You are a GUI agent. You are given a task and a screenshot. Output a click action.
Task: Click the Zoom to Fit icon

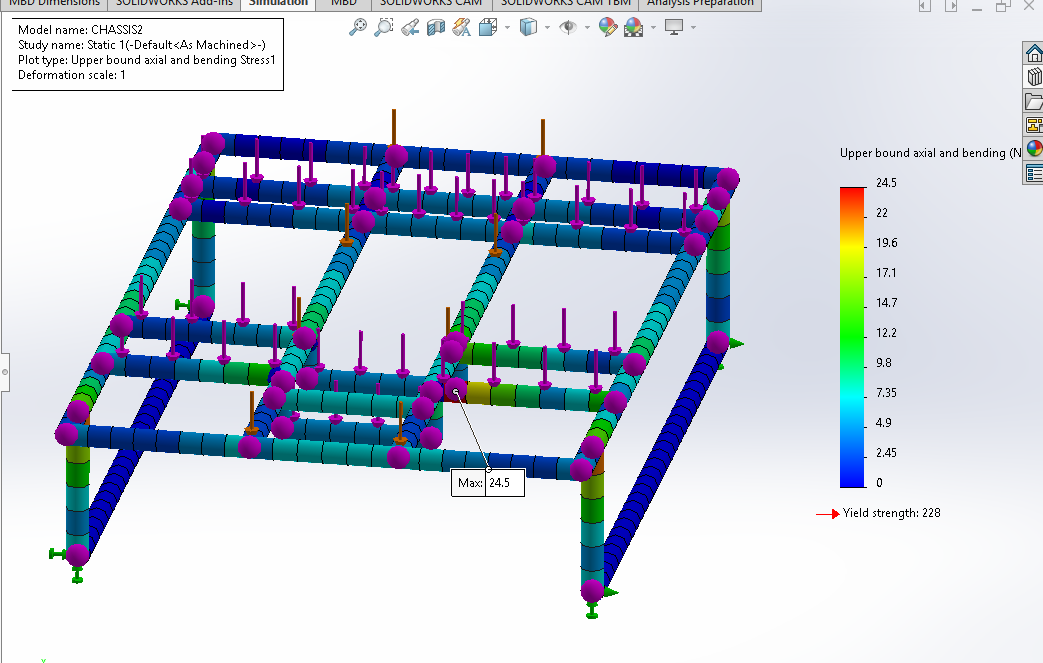pos(358,27)
